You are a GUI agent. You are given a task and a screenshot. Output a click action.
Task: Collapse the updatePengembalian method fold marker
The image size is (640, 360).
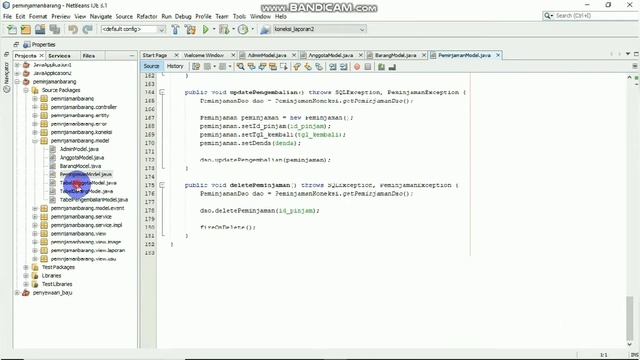pos(162,92)
